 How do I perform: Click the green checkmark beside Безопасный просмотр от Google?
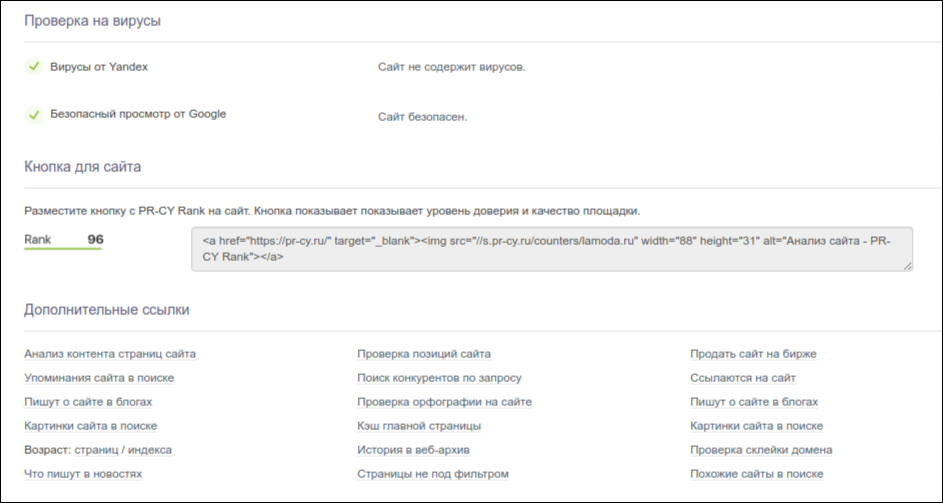tap(34, 115)
